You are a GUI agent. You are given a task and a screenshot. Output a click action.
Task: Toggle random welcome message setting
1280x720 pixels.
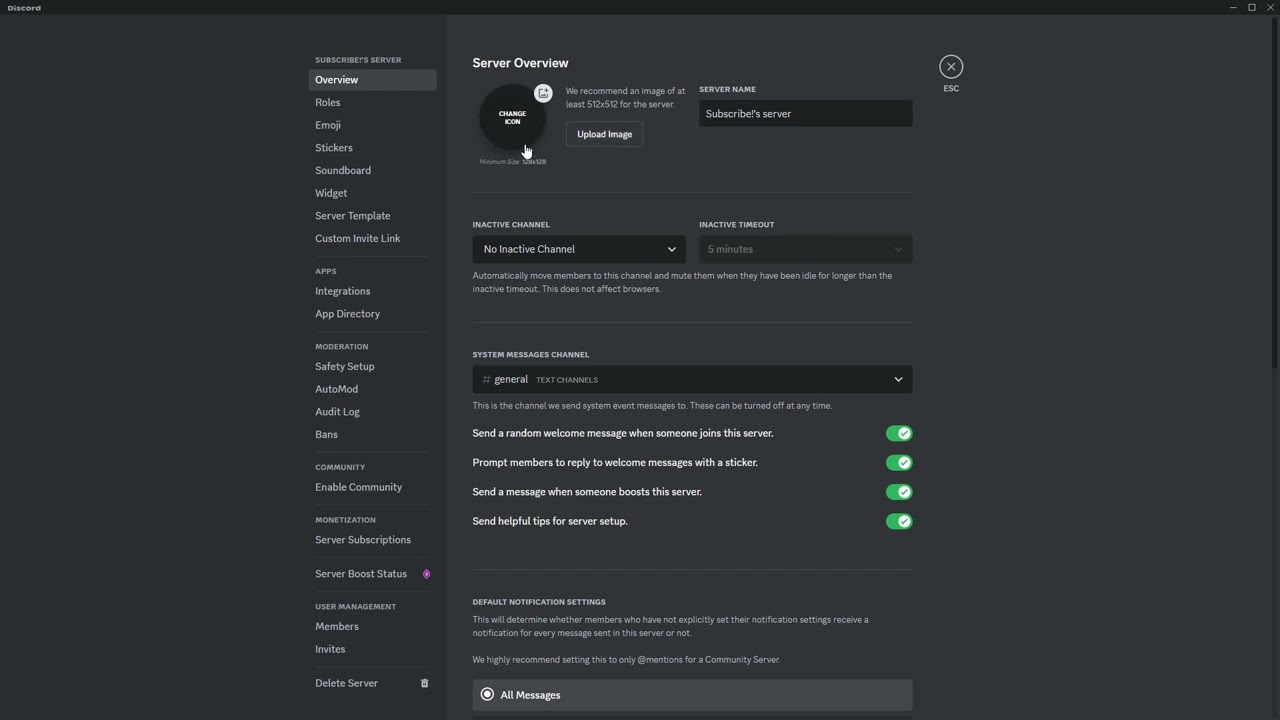pyautogui.click(x=899, y=433)
